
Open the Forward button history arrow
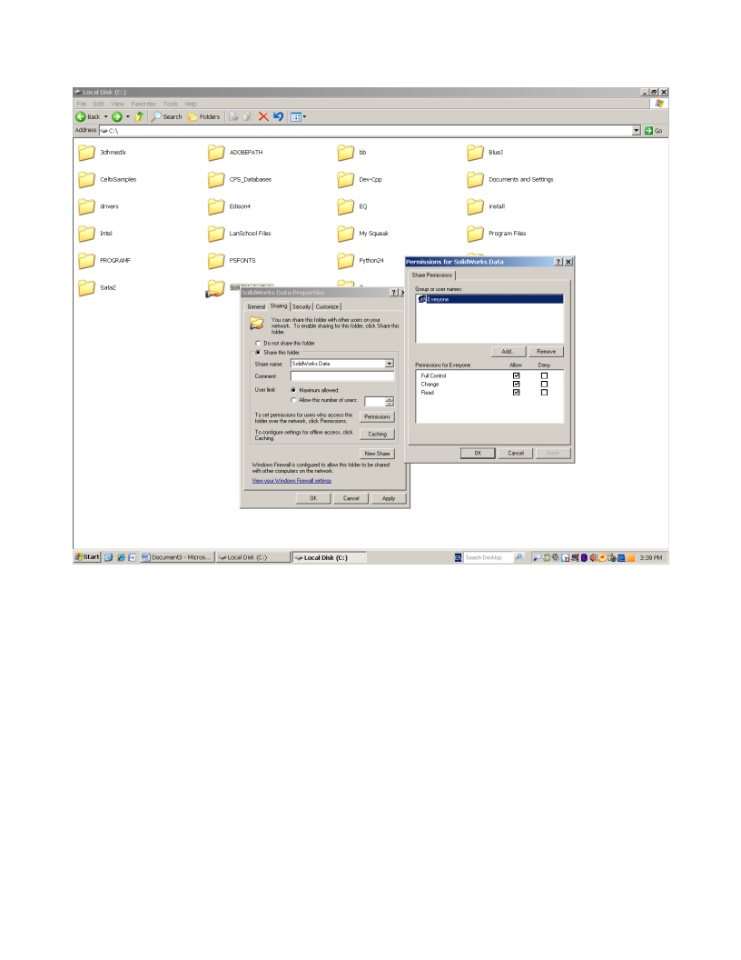coord(127,116)
